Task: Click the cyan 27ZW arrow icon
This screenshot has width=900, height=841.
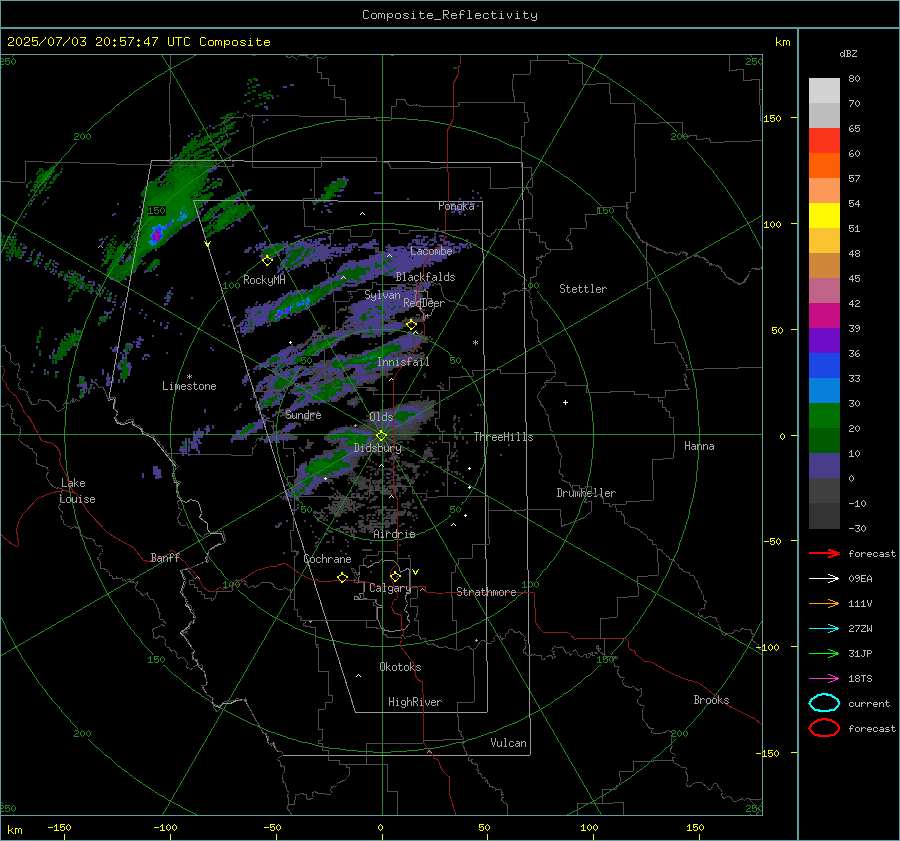Action: (824, 629)
